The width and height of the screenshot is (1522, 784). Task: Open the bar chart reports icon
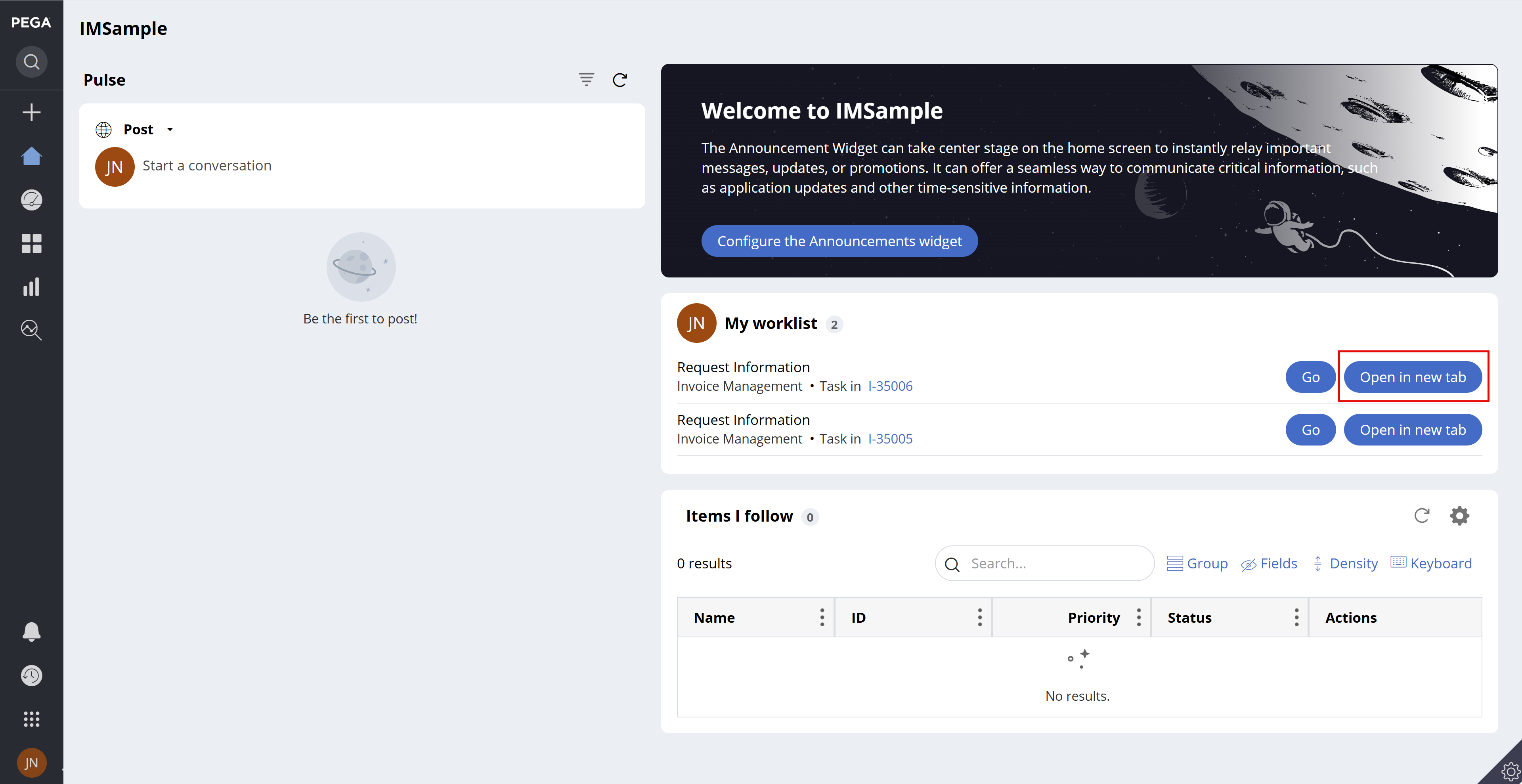point(31,287)
